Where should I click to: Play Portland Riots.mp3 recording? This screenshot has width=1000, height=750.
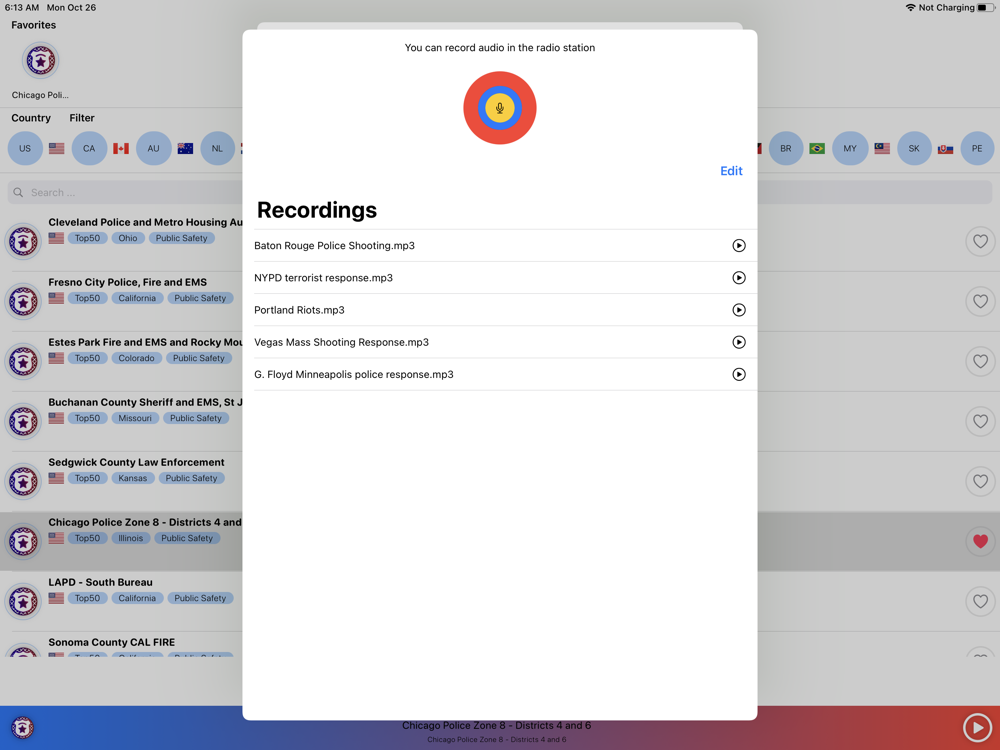[739, 310]
